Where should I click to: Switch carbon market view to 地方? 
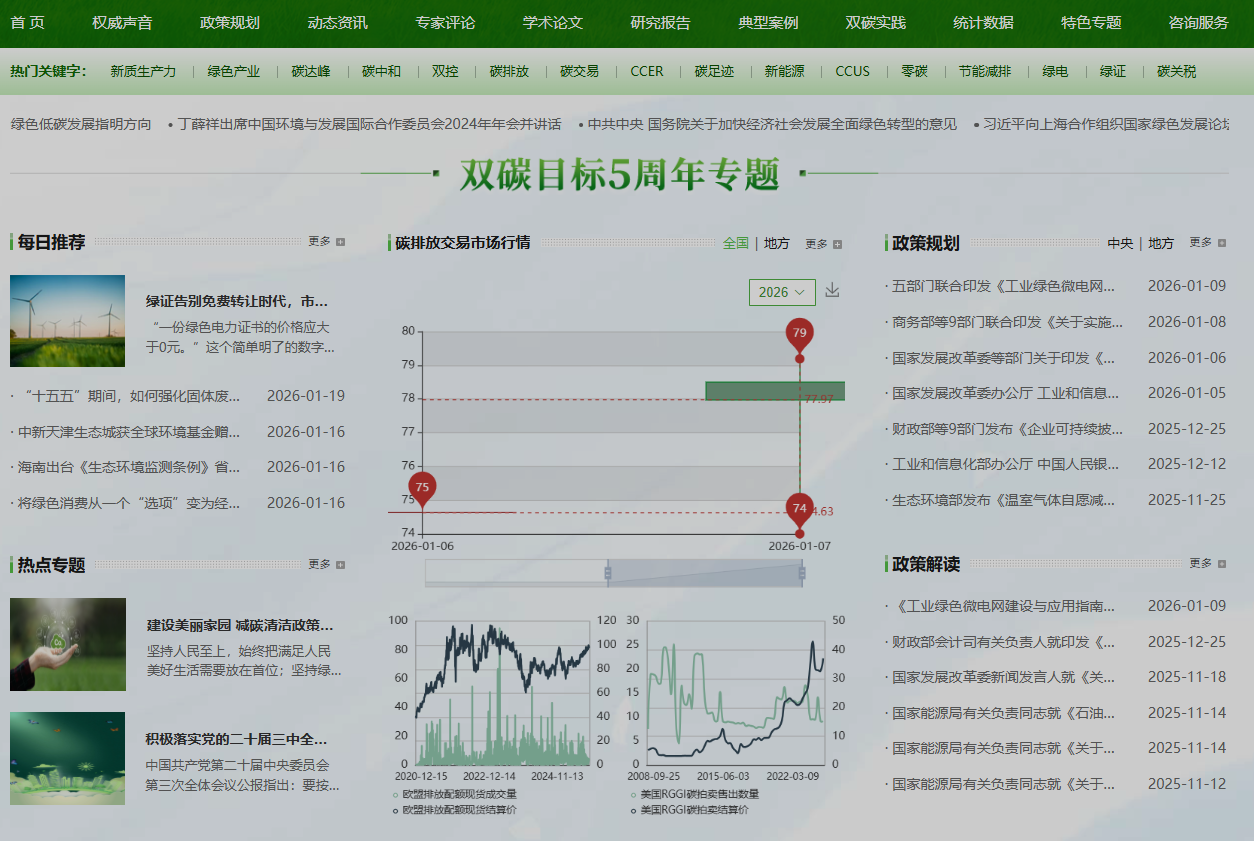pos(776,242)
